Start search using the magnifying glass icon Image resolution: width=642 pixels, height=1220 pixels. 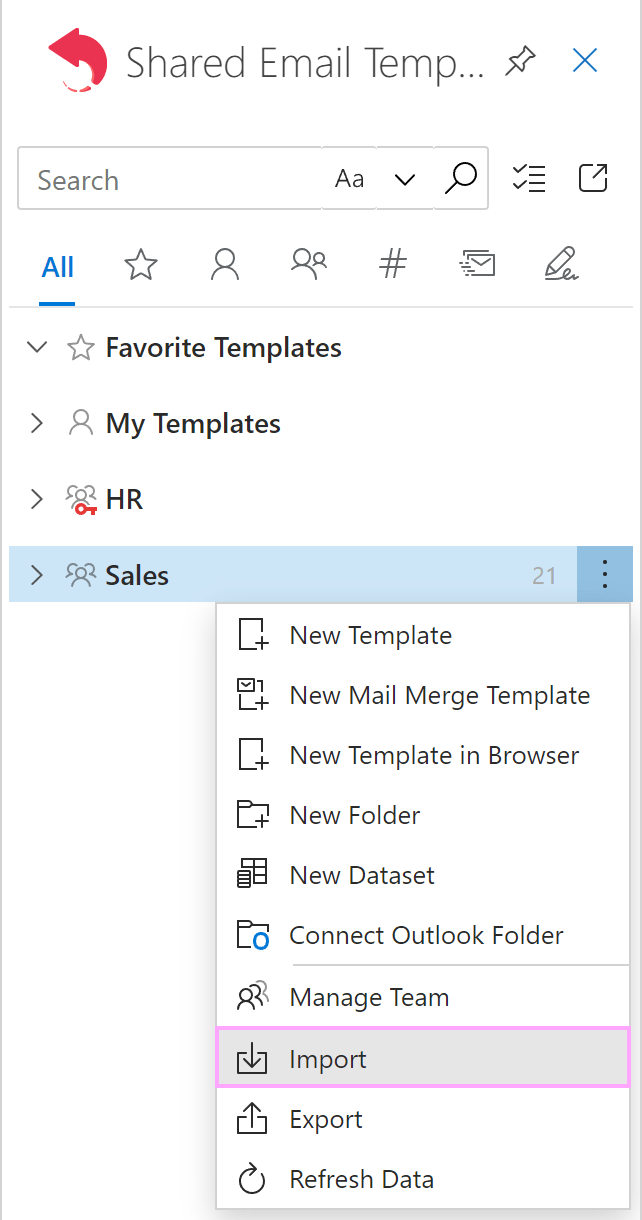click(460, 178)
